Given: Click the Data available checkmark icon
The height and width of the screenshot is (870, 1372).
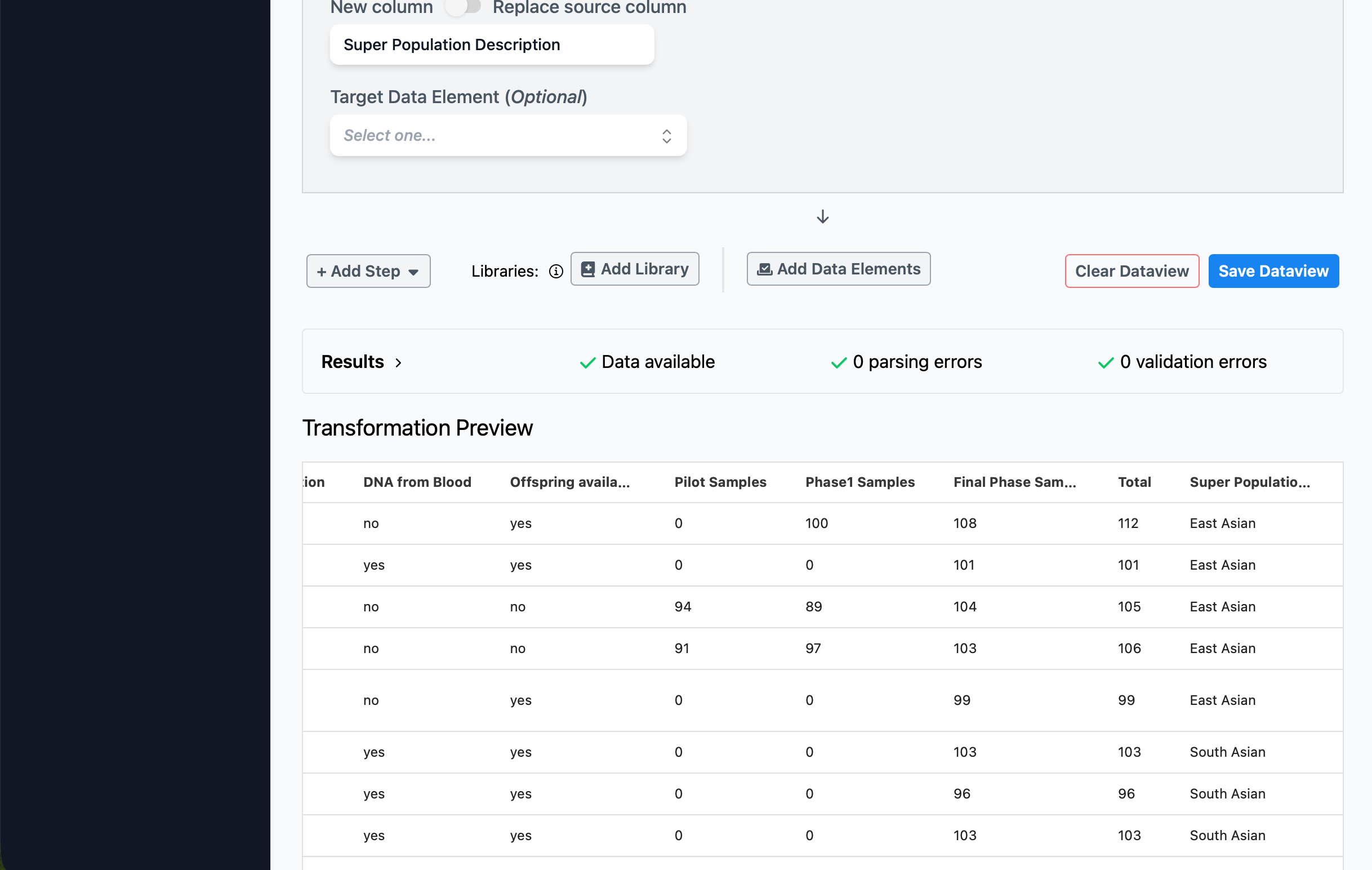Looking at the screenshot, I should [587, 363].
